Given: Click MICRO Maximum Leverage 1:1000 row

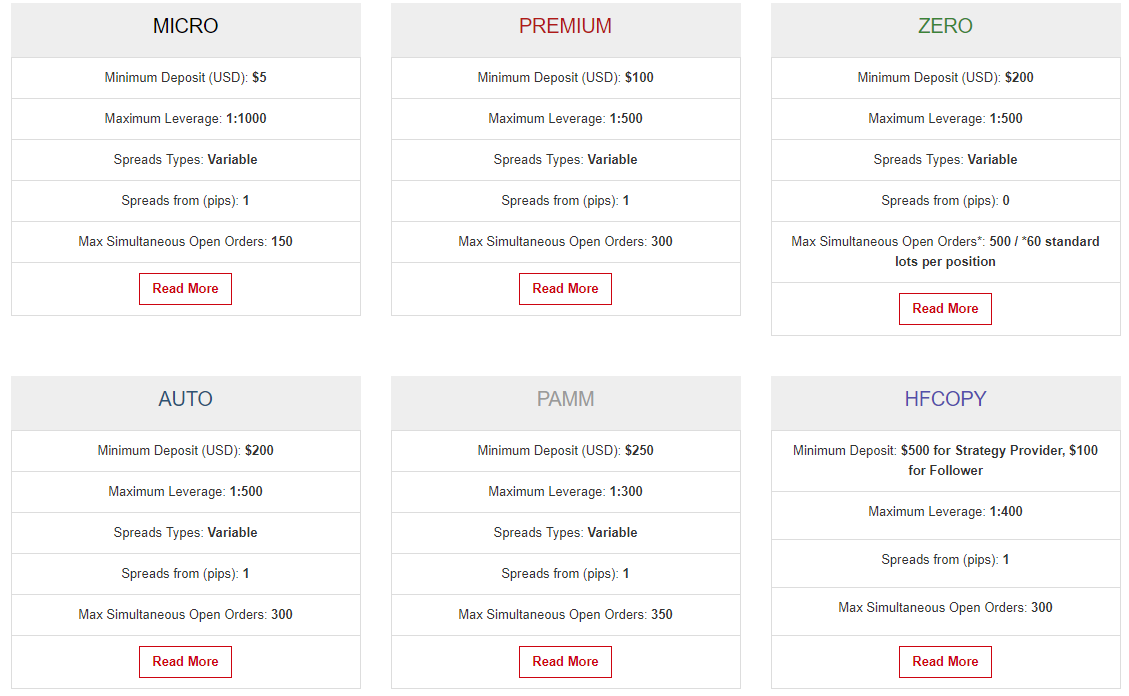Looking at the screenshot, I should tap(186, 119).
